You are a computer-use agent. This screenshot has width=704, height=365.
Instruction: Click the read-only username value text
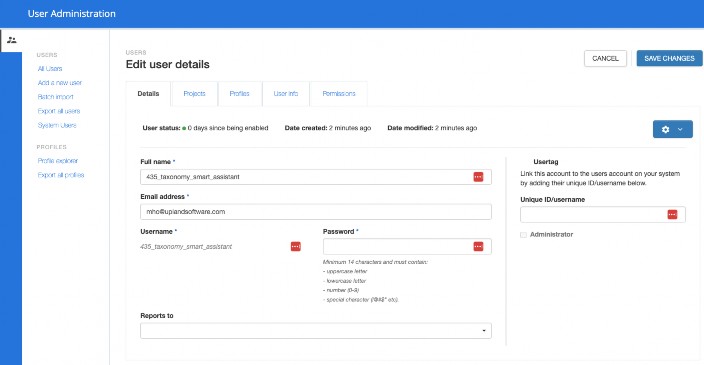click(186, 246)
